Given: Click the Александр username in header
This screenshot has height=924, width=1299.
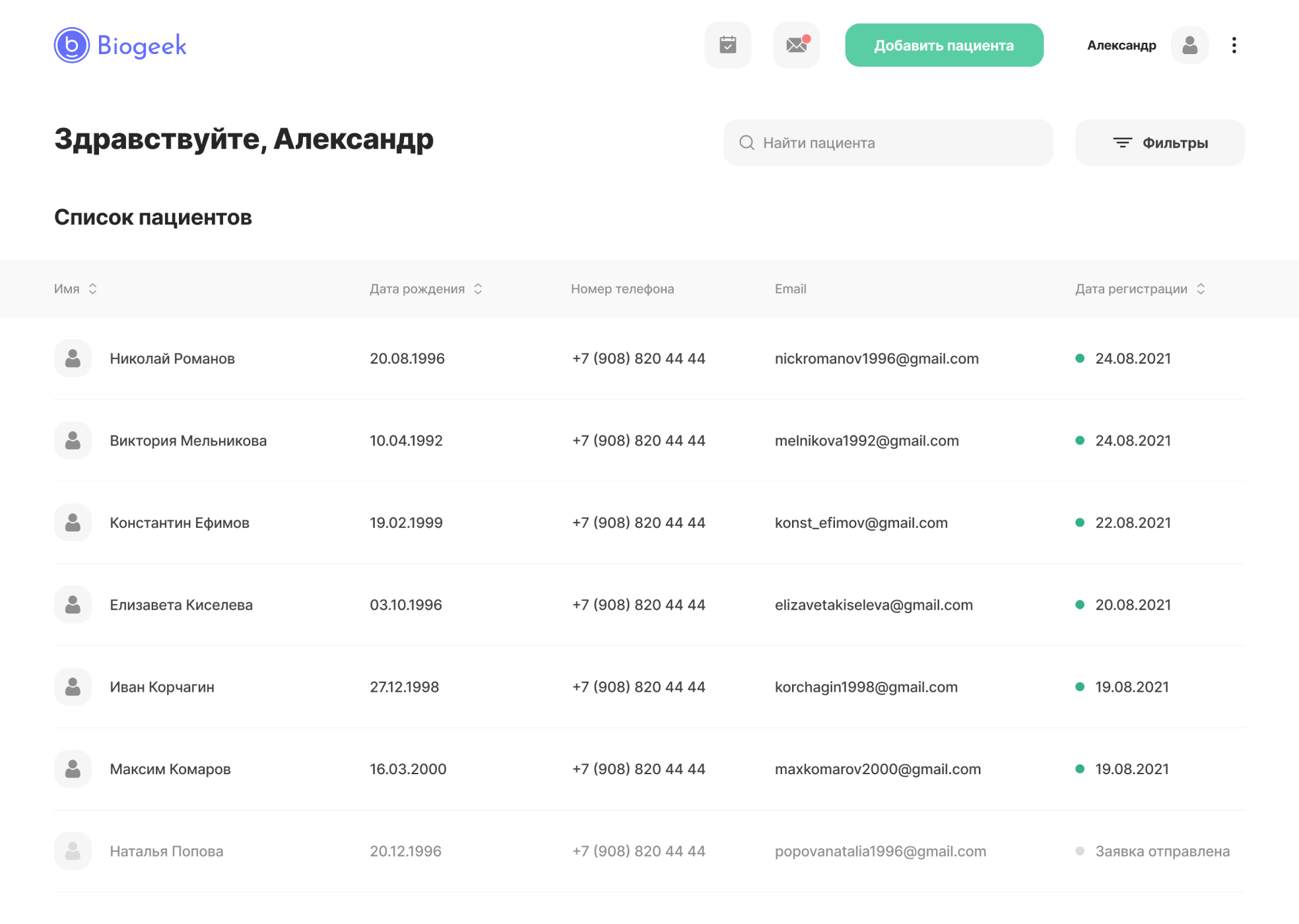Looking at the screenshot, I should [x=1121, y=45].
